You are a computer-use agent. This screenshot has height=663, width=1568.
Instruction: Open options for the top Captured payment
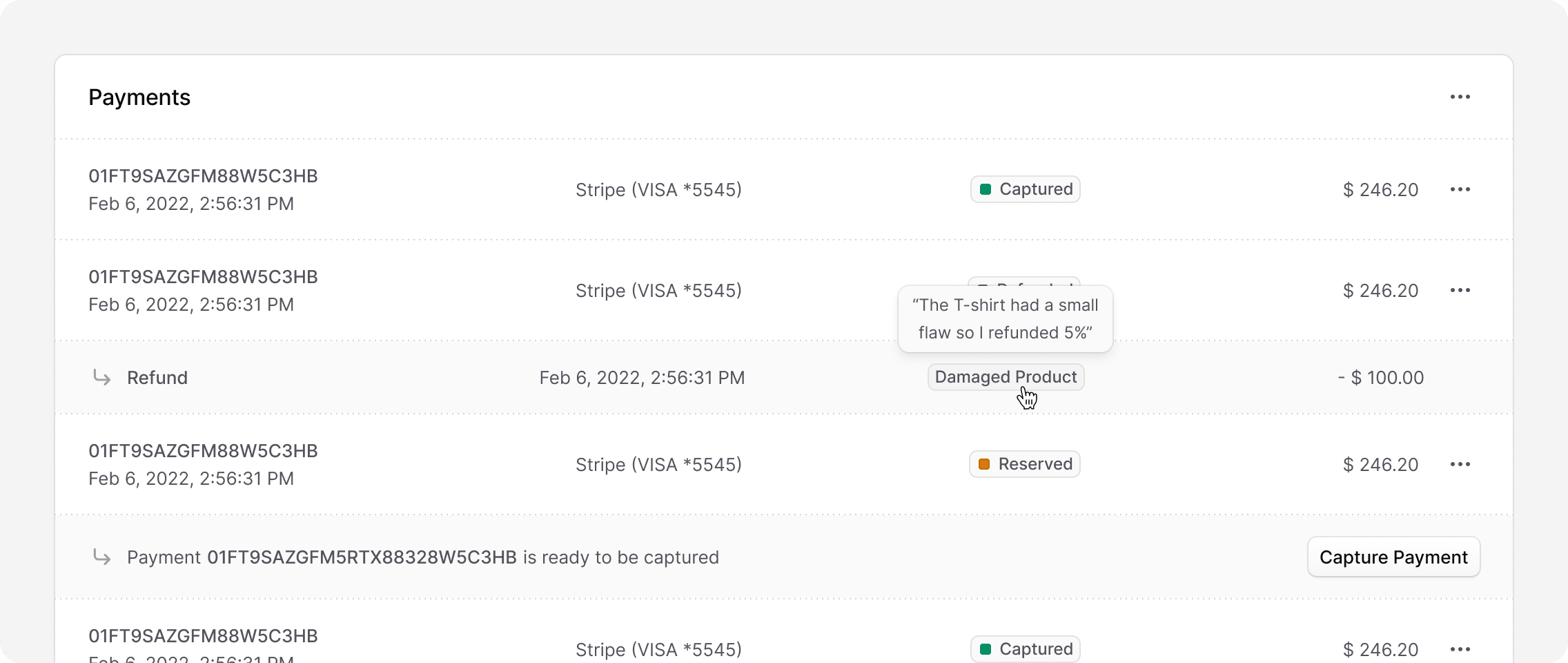pos(1460,189)
